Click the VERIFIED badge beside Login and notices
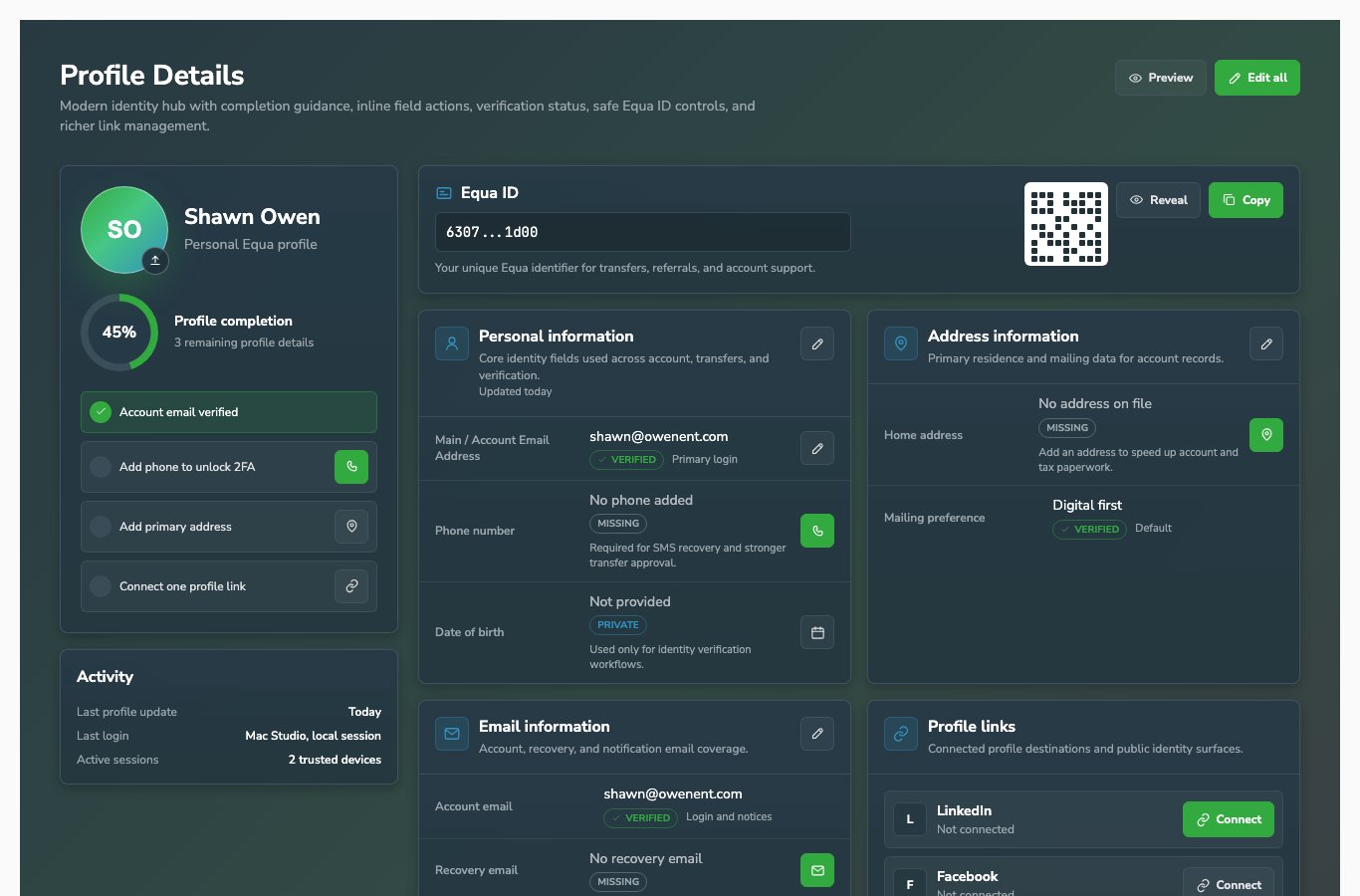This screenshot has width=1360, height=896. coord(641,818)
